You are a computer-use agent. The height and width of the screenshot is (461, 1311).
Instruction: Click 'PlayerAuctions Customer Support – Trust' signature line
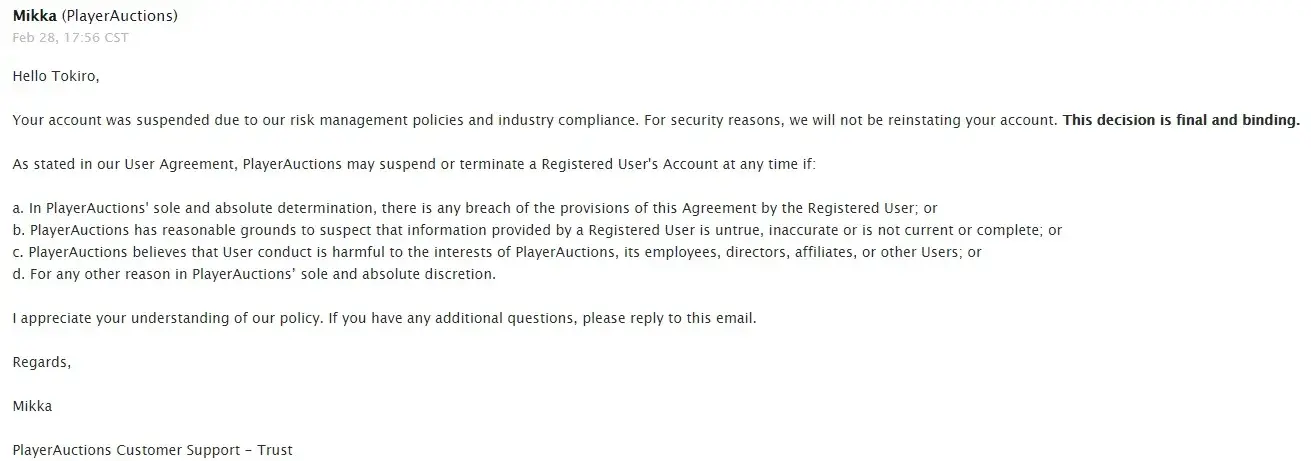point(152,450)
